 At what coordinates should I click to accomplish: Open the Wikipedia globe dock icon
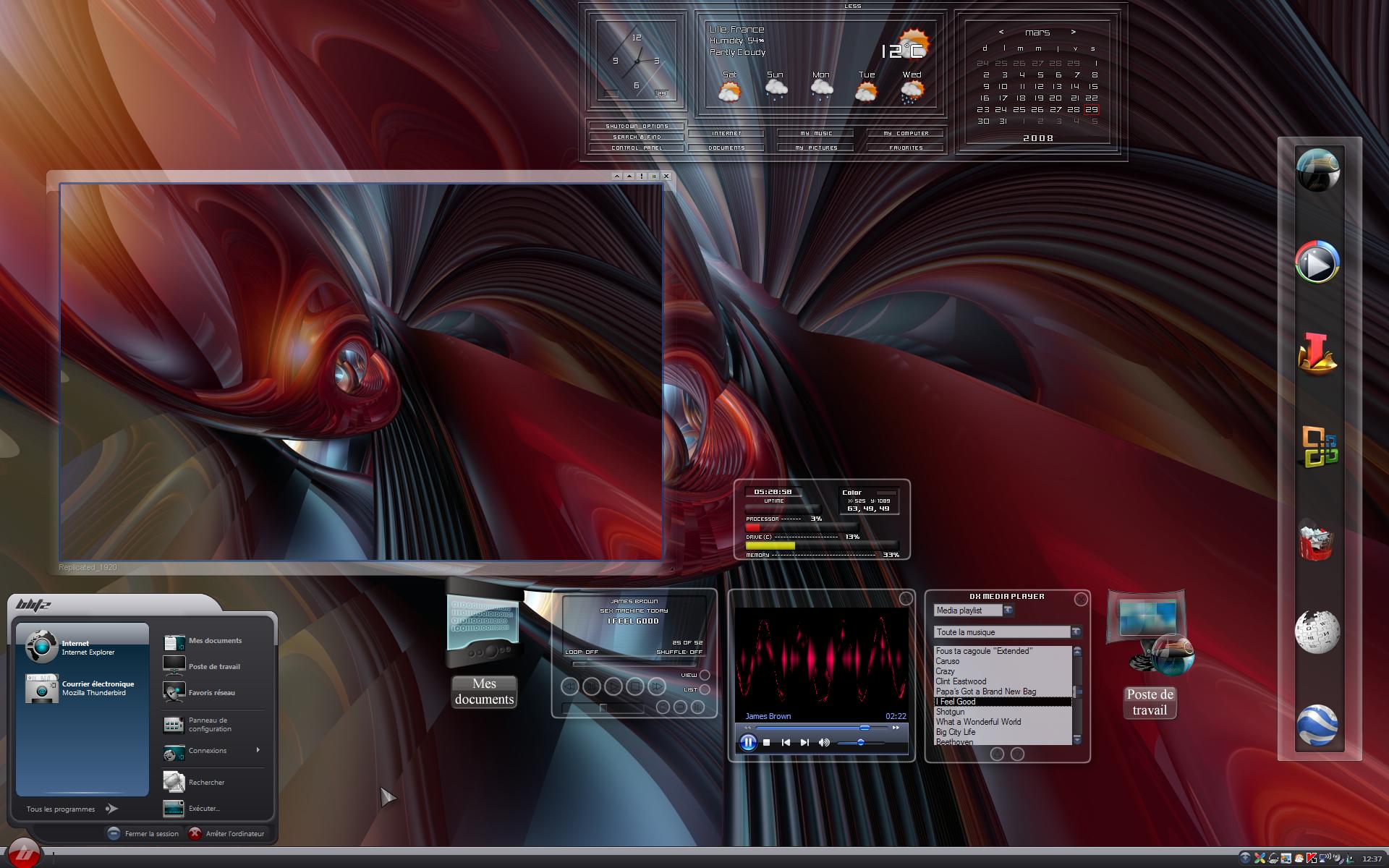click(1317, 631)
